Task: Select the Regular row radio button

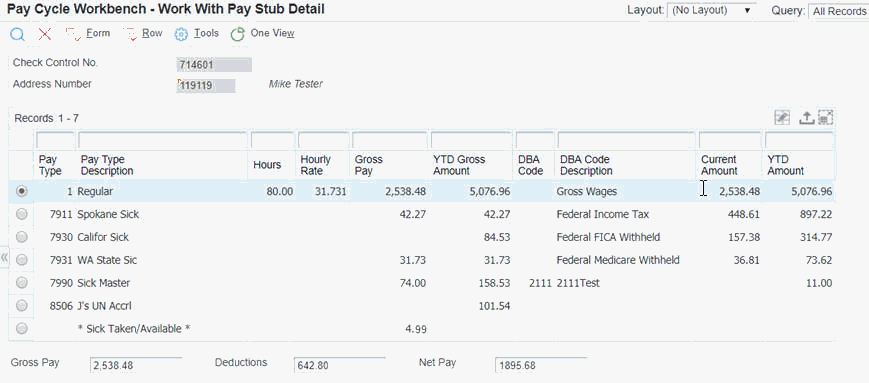Action: 22,191
